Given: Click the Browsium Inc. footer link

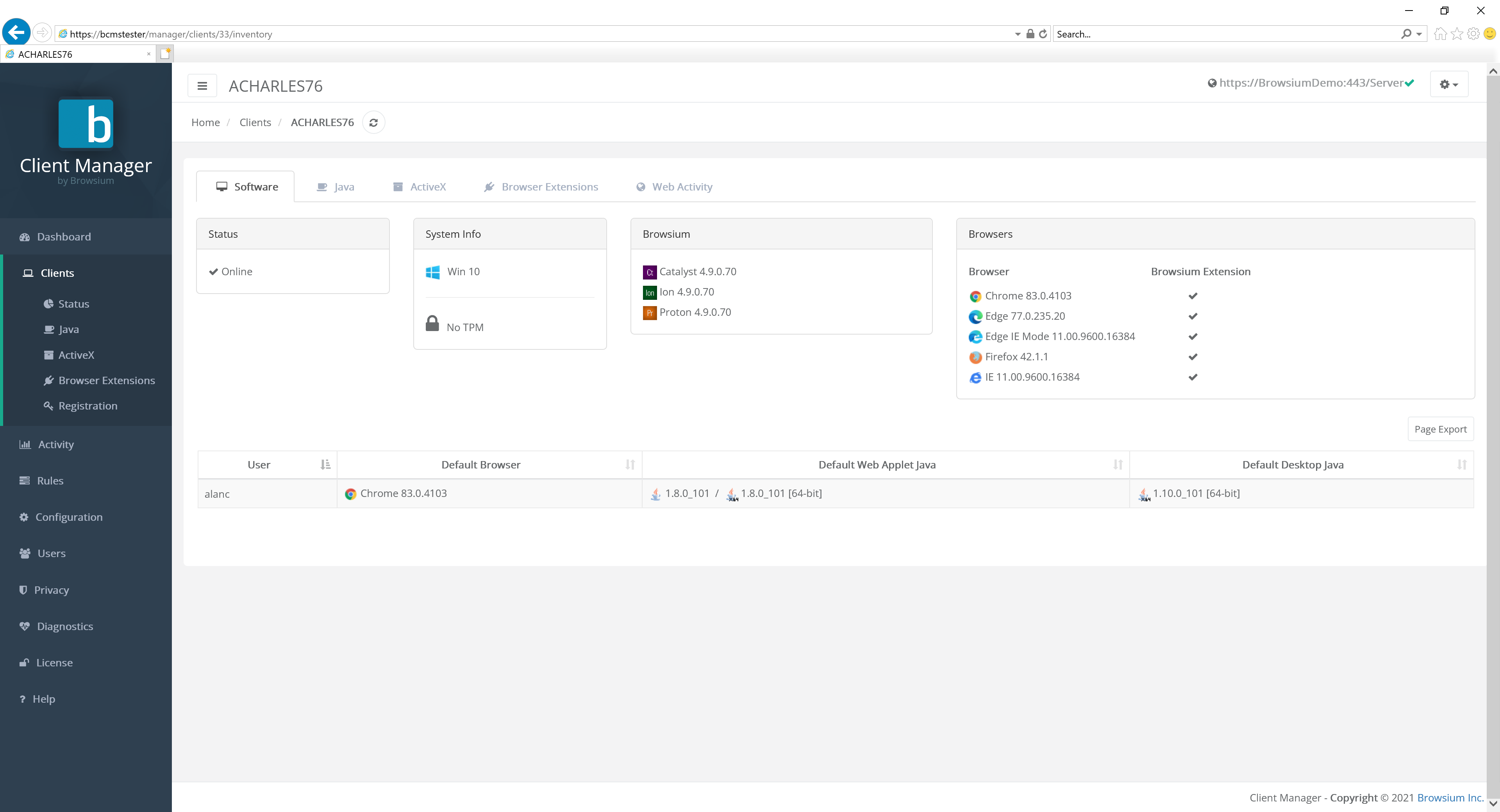Looking at the screenshot, I should (1450, 798).
